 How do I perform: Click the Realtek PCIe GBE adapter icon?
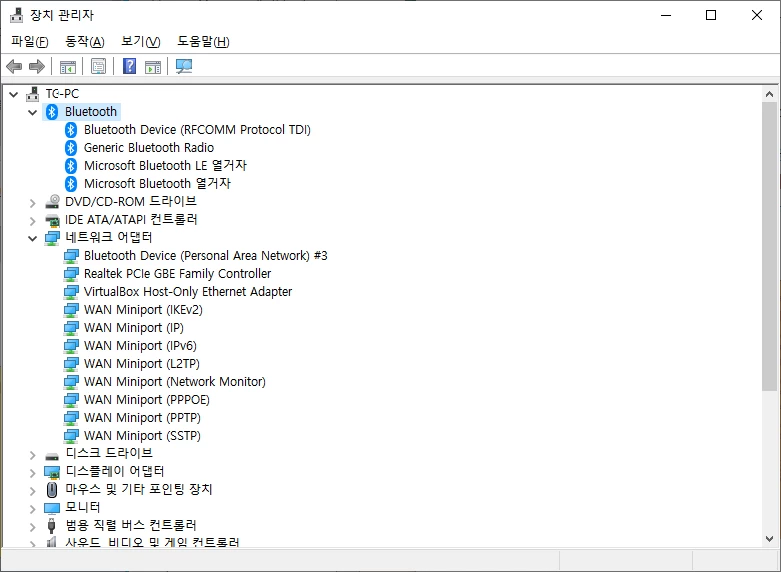[x=71, y=274]
